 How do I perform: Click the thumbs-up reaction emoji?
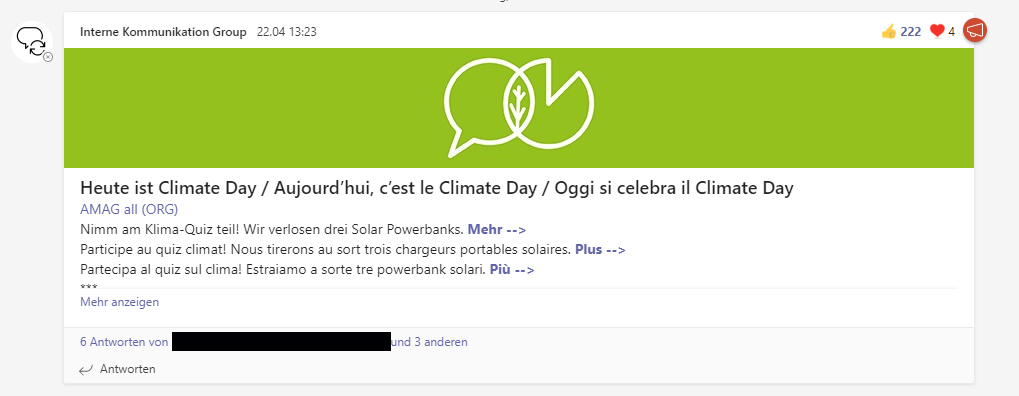click(x=888, y=31)
